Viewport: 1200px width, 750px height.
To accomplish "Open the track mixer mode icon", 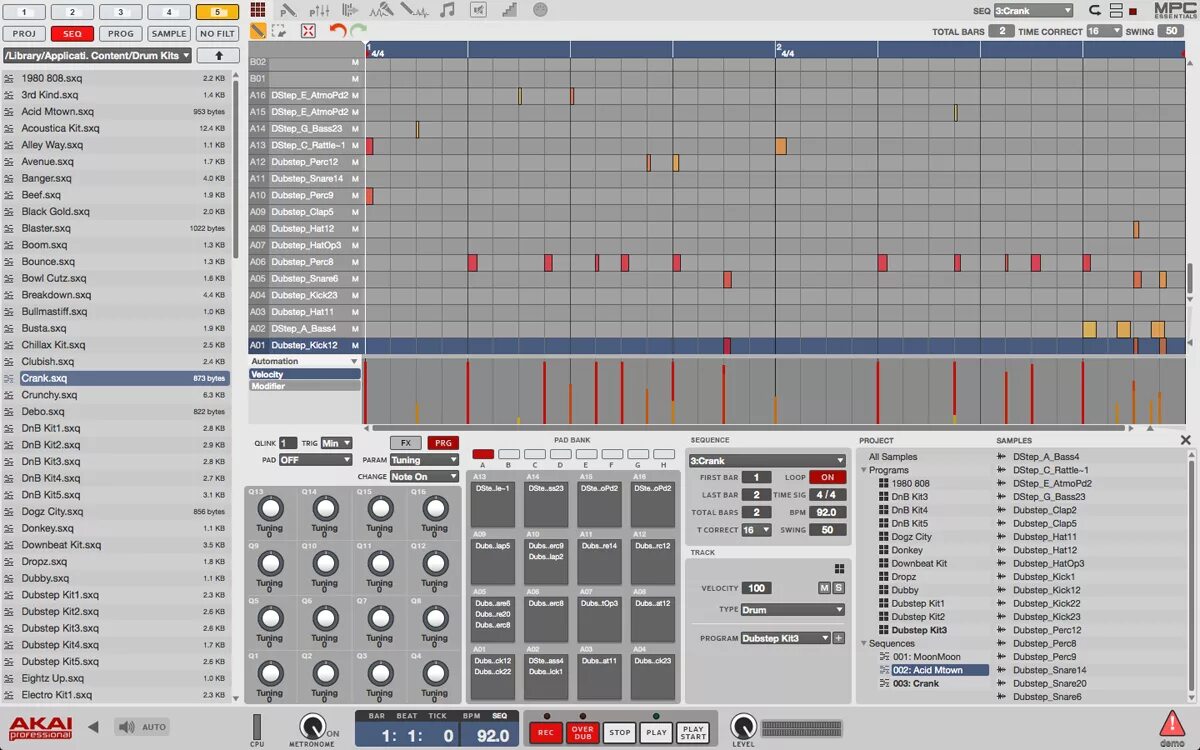I will point(350,10).
